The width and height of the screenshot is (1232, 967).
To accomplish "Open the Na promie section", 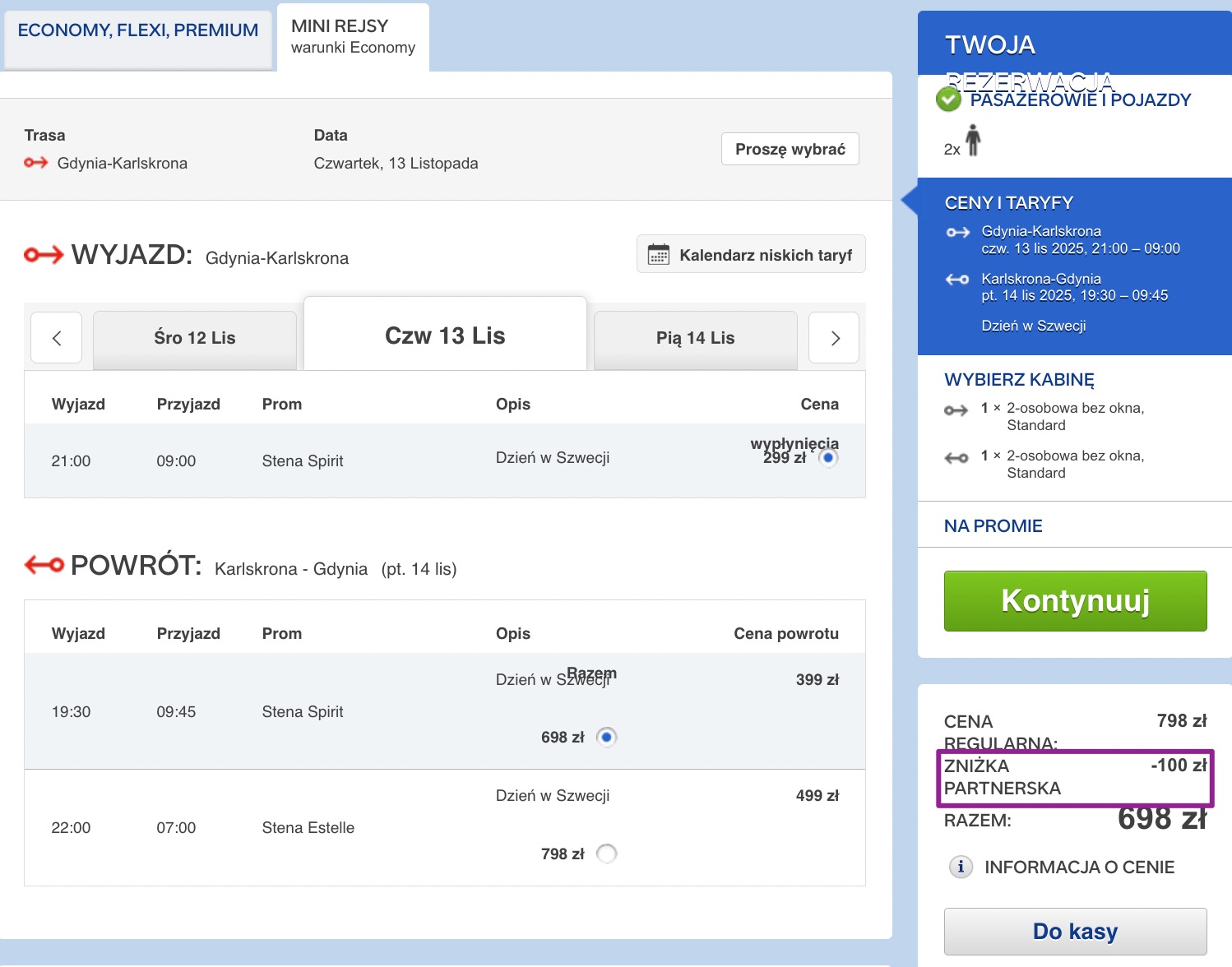I will (x=993, y=525).
